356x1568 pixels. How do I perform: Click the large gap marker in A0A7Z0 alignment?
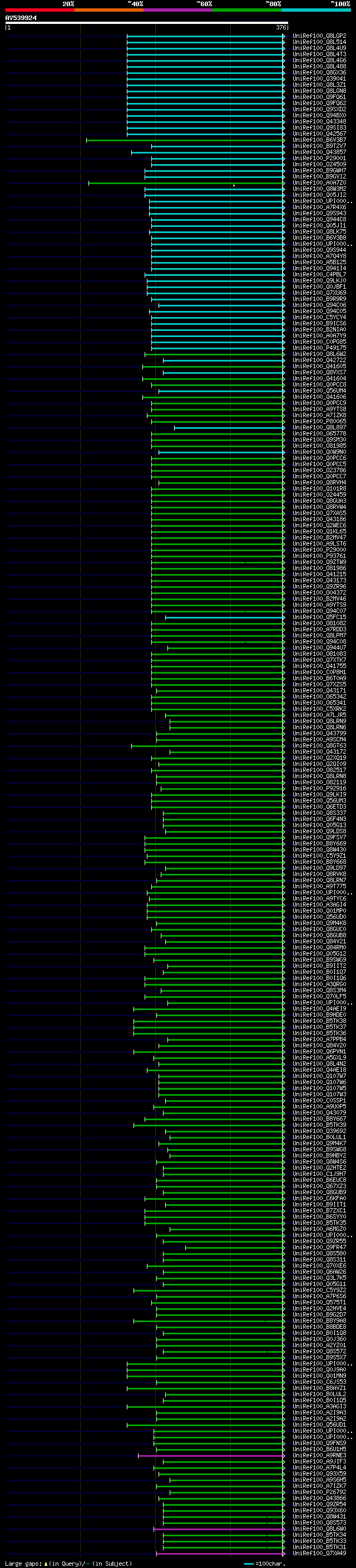[234, 185]
